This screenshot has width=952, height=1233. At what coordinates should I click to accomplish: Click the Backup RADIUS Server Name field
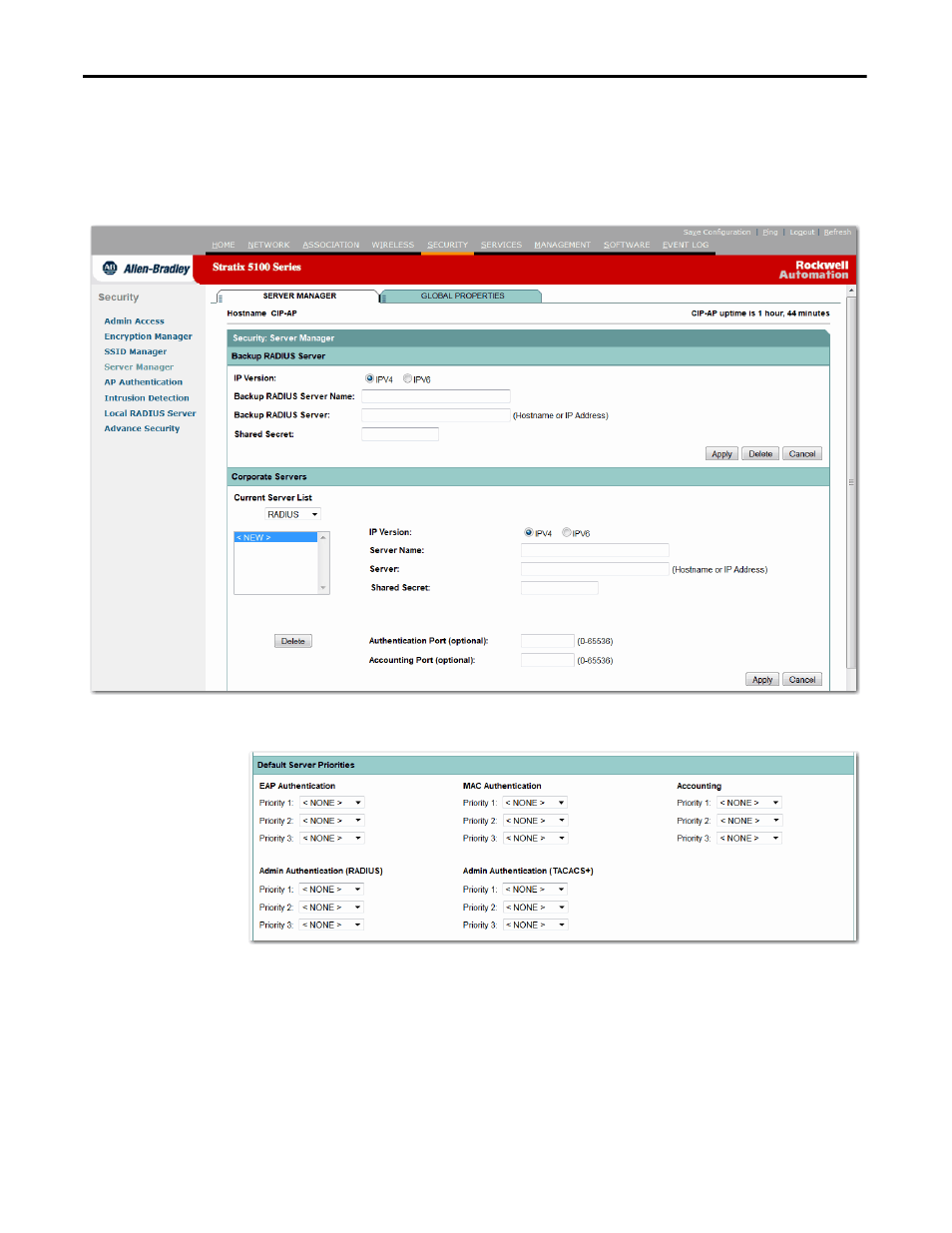(x=435, y=396)
